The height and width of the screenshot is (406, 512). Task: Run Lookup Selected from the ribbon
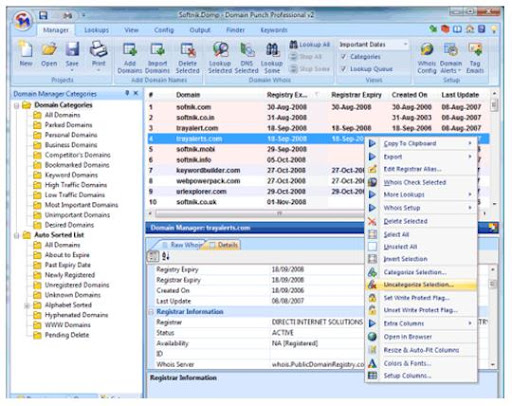click(220, 57)
